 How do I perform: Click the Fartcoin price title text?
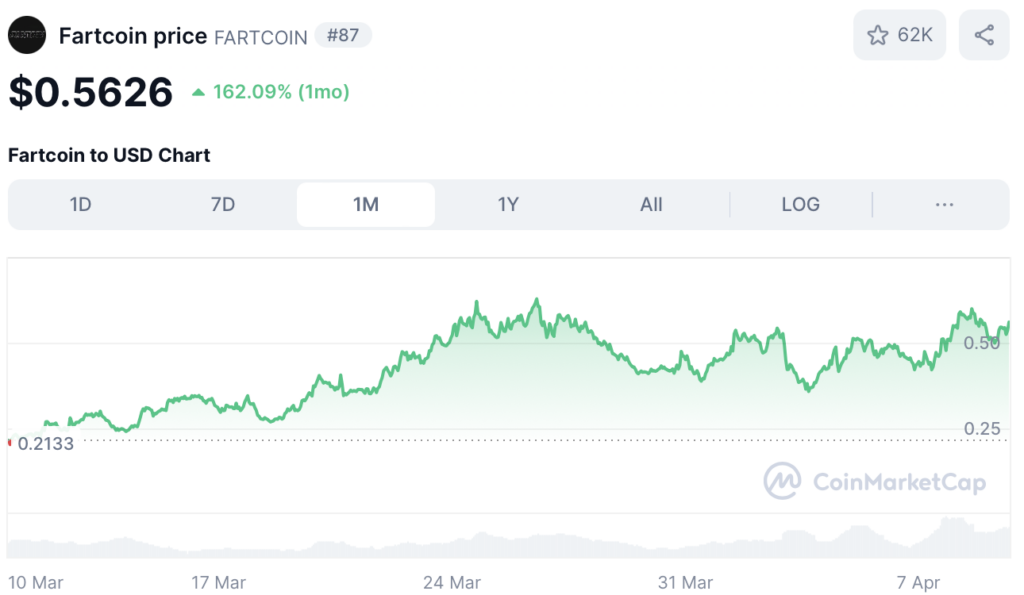(x=133, y=36)
